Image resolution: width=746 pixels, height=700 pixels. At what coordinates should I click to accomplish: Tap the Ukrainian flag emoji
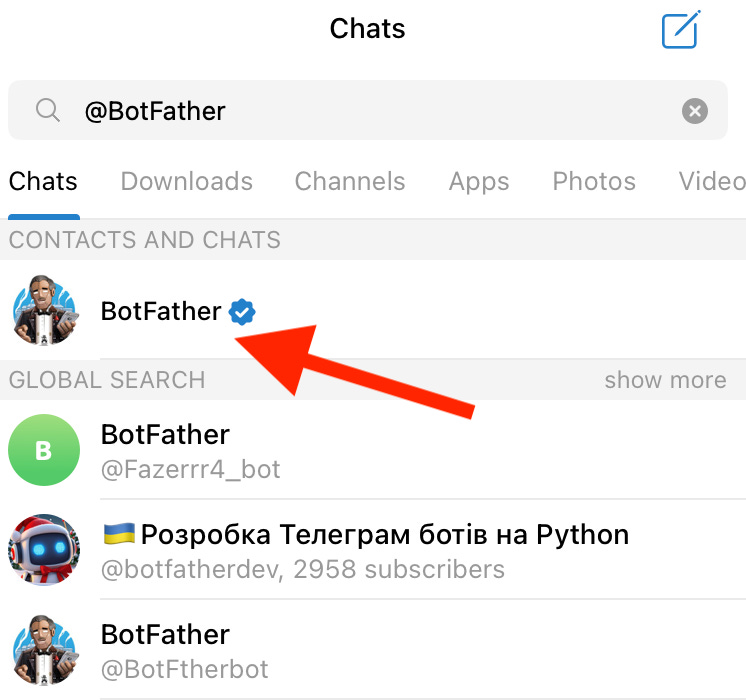click(119, 533)
